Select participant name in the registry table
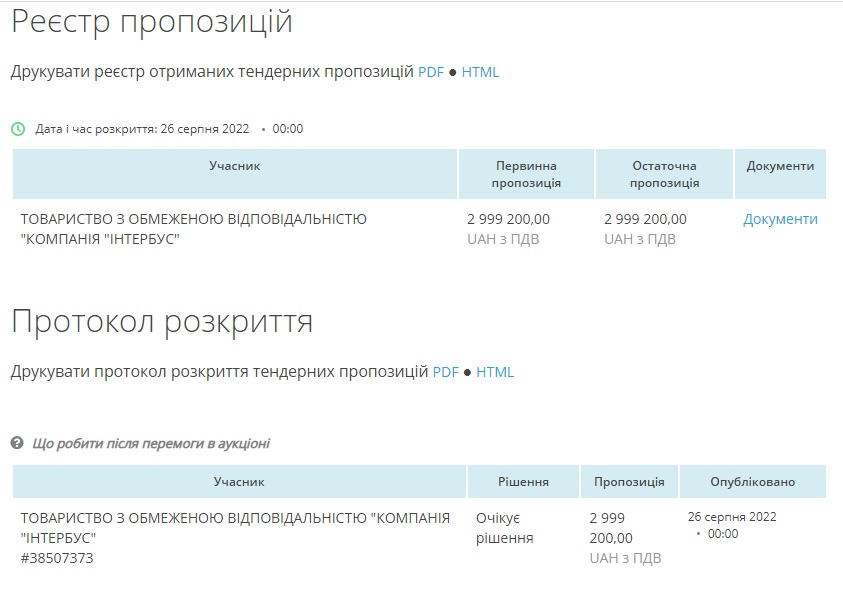 pos(194,229)
